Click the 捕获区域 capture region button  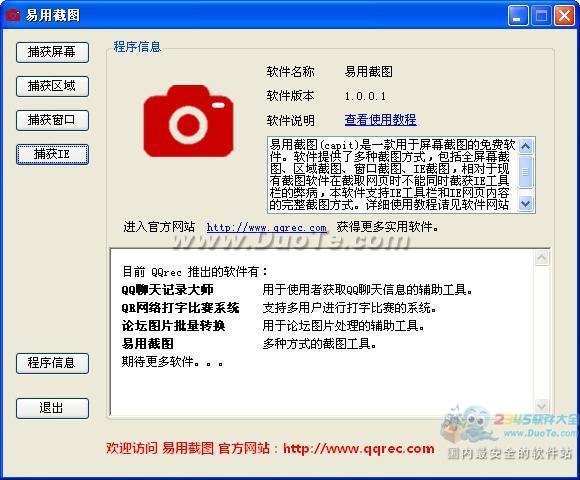(52, 86)
